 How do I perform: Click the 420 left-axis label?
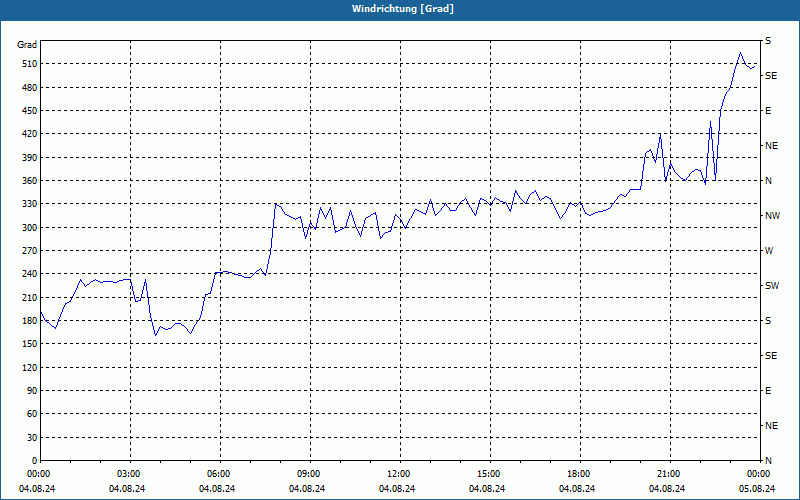point(30,134)
